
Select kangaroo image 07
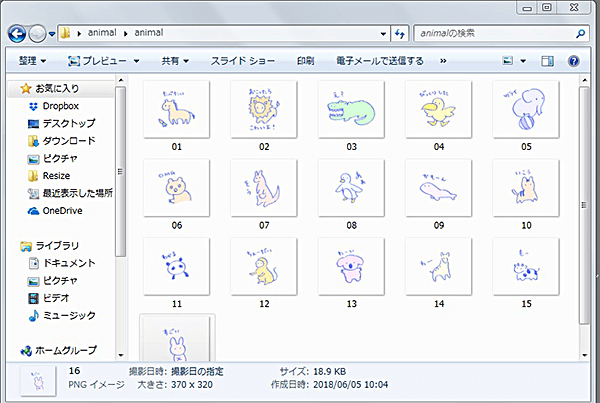(264, 188)
